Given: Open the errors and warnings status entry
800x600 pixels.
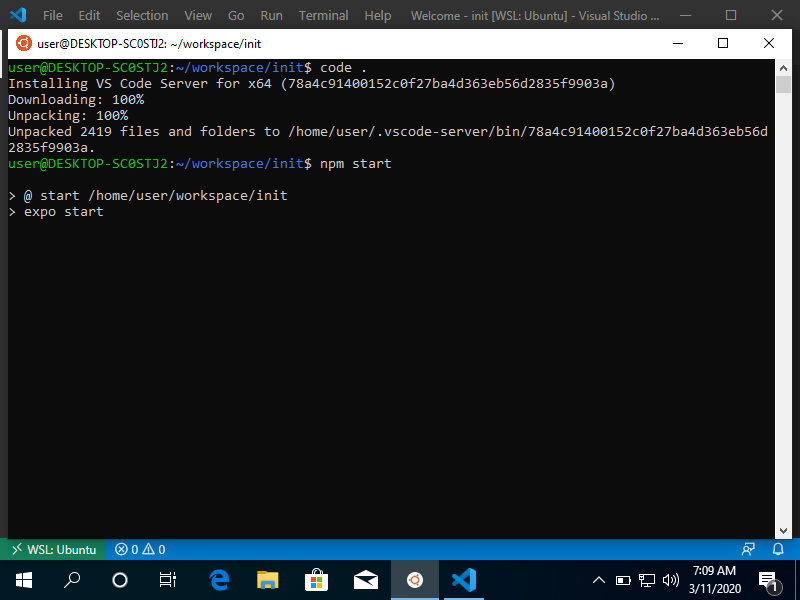Looking at the screenshot, I should tap(140, 549).
